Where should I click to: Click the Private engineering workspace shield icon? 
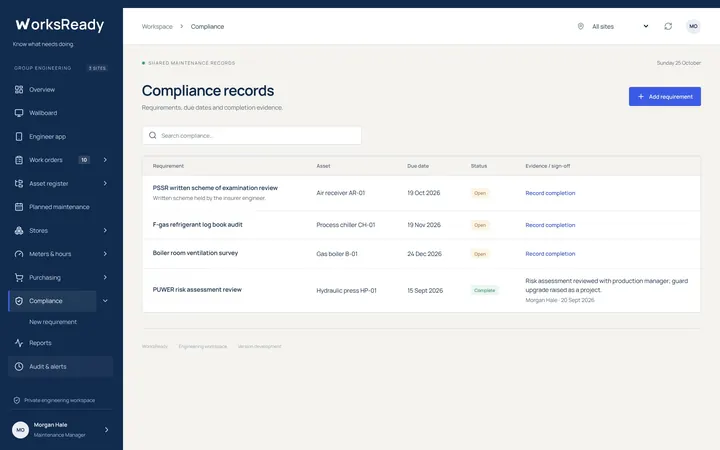(x=17, y=400)
